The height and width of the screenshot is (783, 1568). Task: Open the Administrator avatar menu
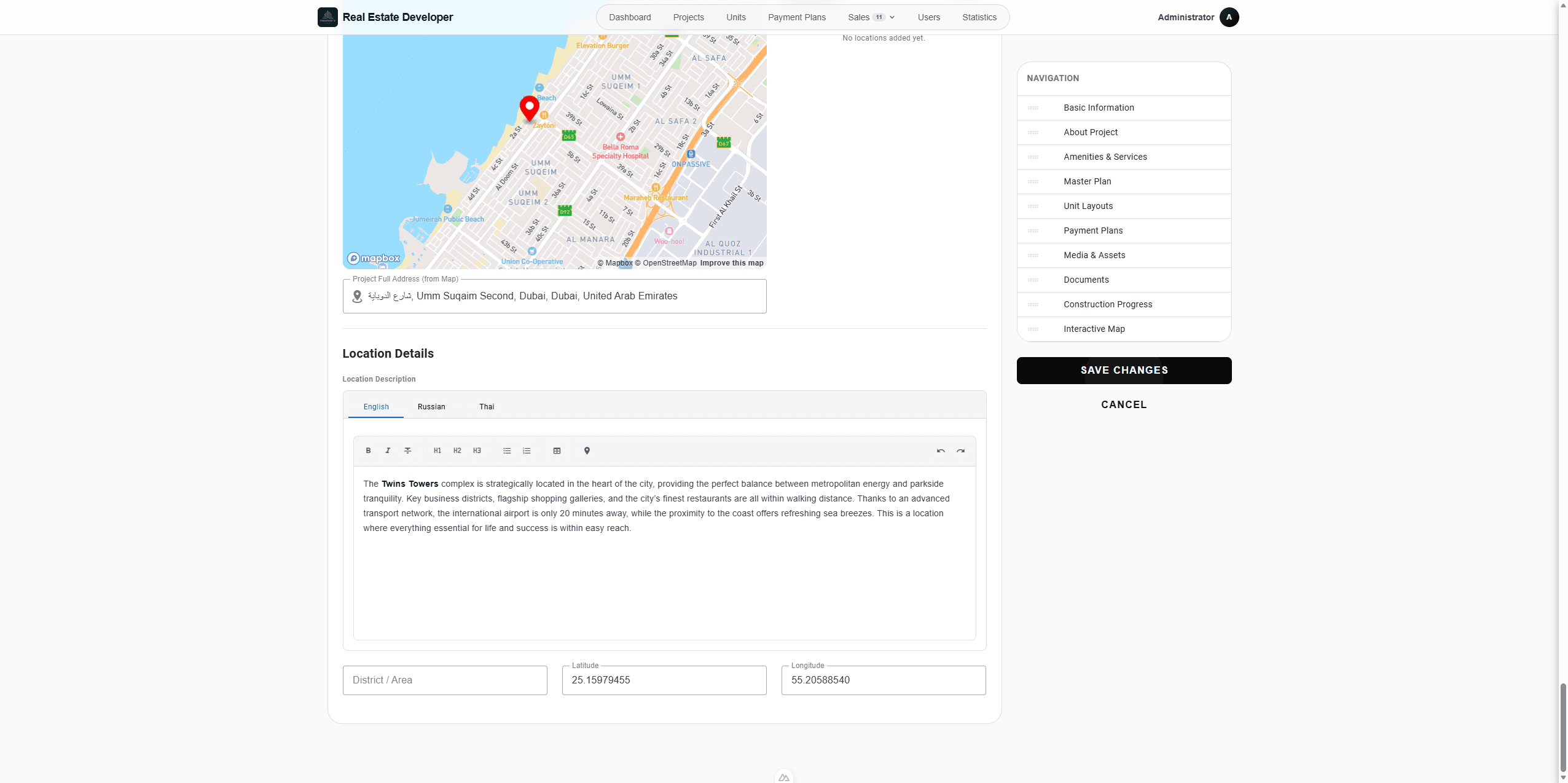coord(1229,17)
